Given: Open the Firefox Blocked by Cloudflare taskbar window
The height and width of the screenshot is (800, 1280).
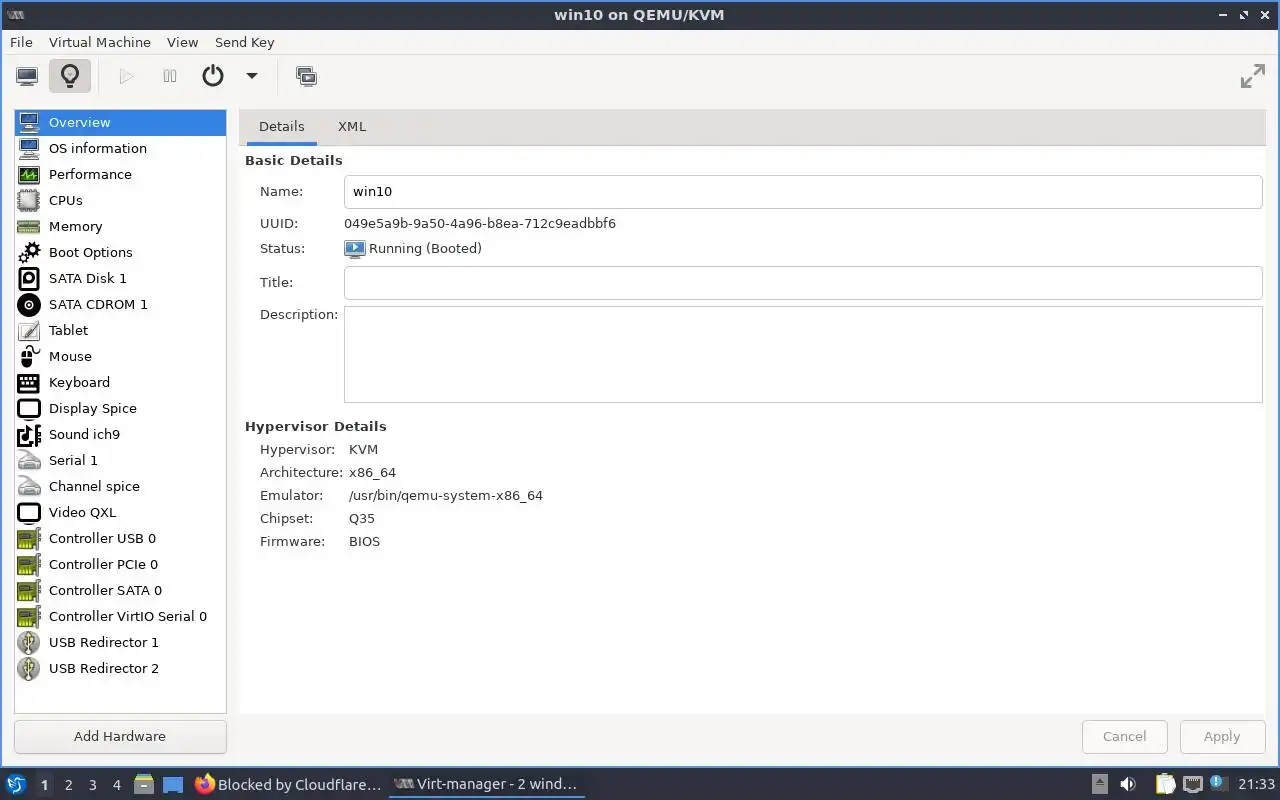Looking at the screenshot, I should click(288, 784).
